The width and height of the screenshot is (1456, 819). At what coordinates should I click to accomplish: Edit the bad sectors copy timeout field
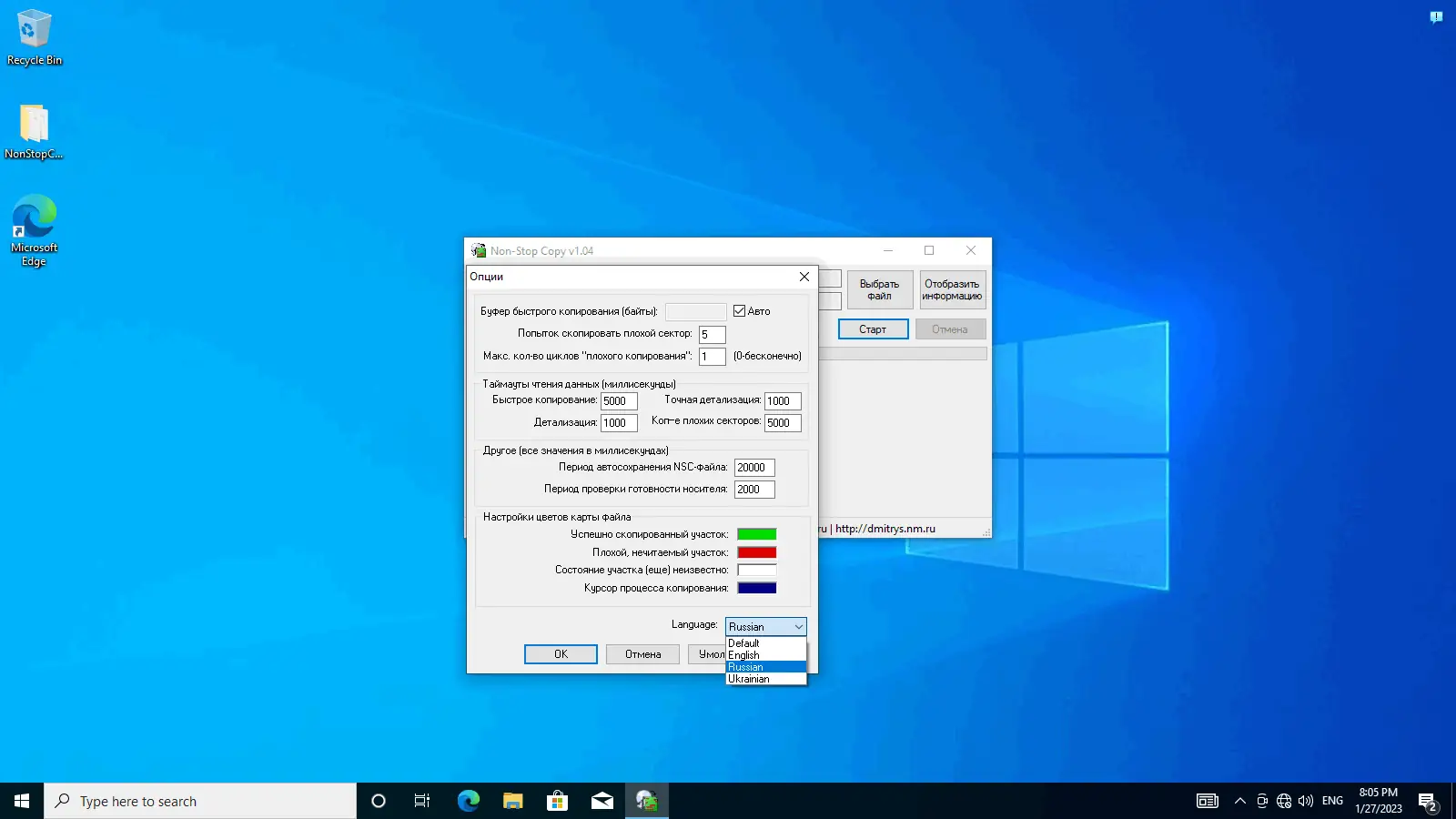point(783,423)
